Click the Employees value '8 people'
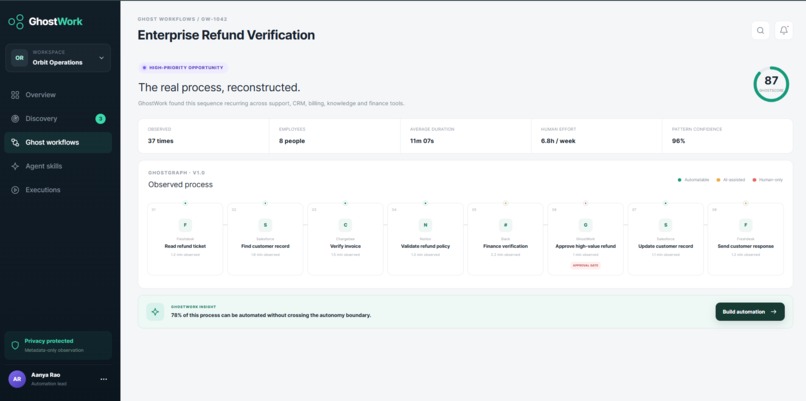Screen dimensions: 806x401 (x=292, y=141)
